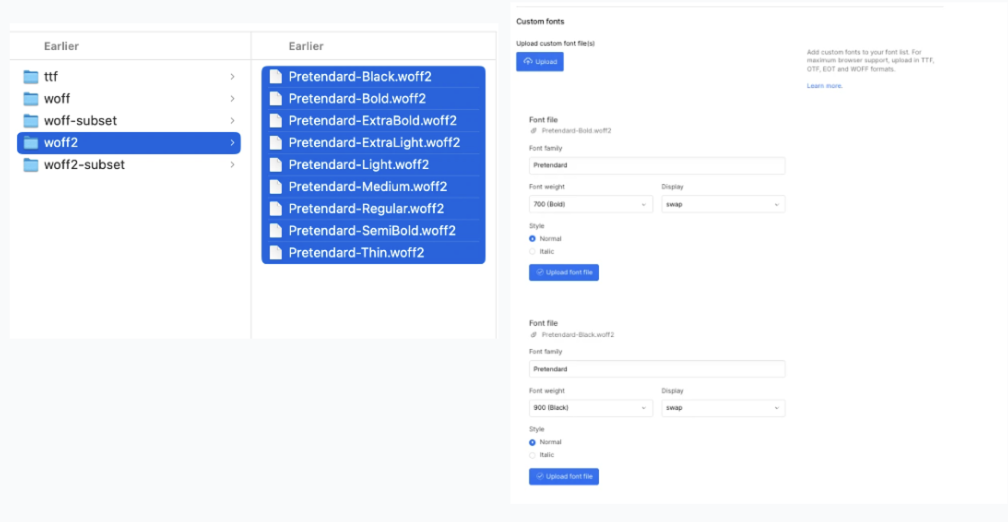1008x522 pixels.
Task: Select Pretendard-Medium.woff2 file name
Action: tap(368, 187)
